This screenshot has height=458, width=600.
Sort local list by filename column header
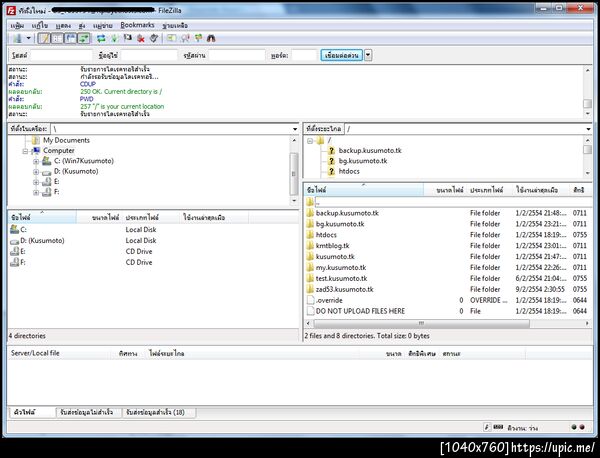tap(42, 217)
